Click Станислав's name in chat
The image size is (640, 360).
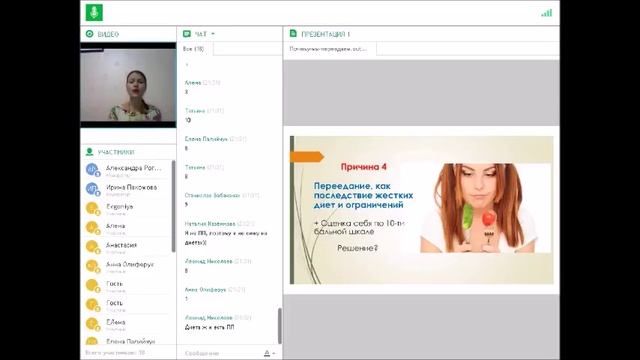click(212, 196)
